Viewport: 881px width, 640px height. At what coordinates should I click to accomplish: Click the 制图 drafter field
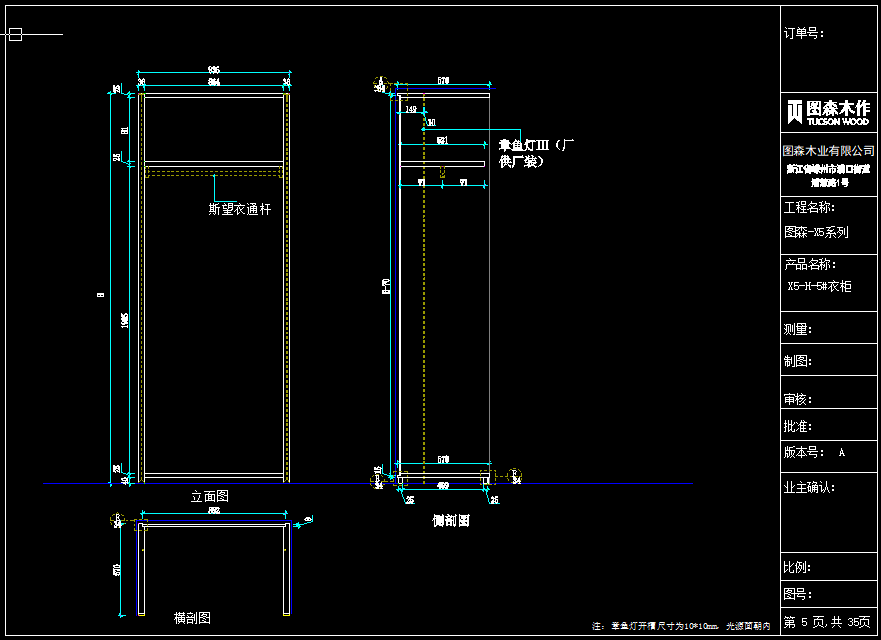point(797,361)
